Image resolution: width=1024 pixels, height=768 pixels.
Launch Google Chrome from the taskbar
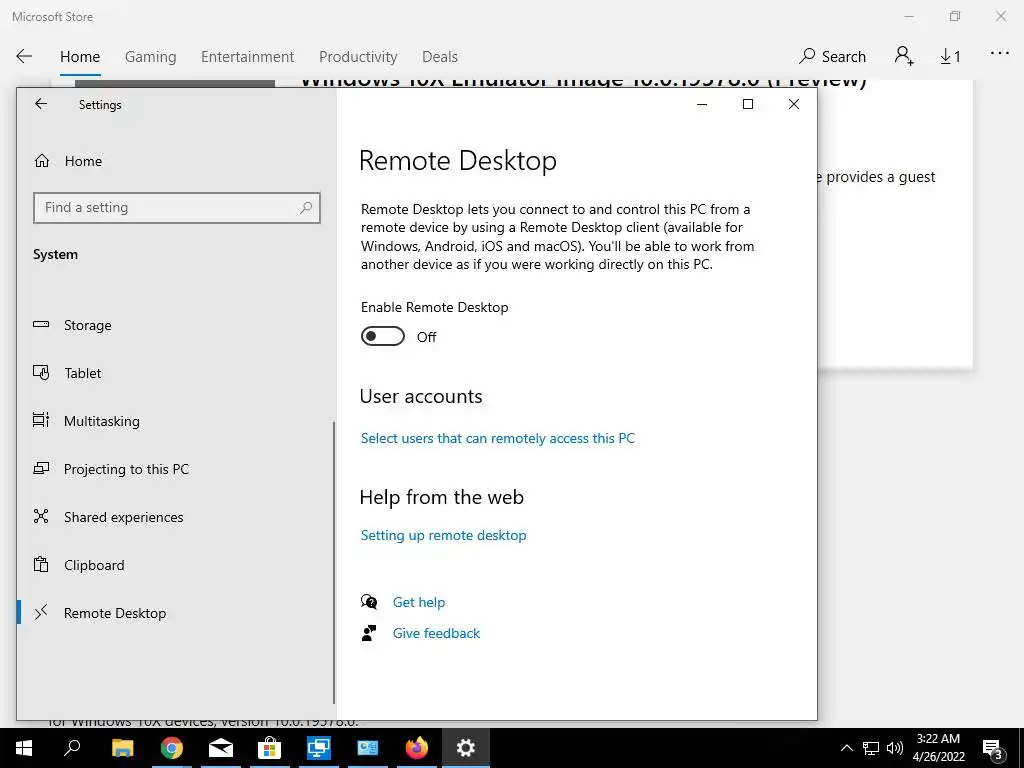coord(172,748)
